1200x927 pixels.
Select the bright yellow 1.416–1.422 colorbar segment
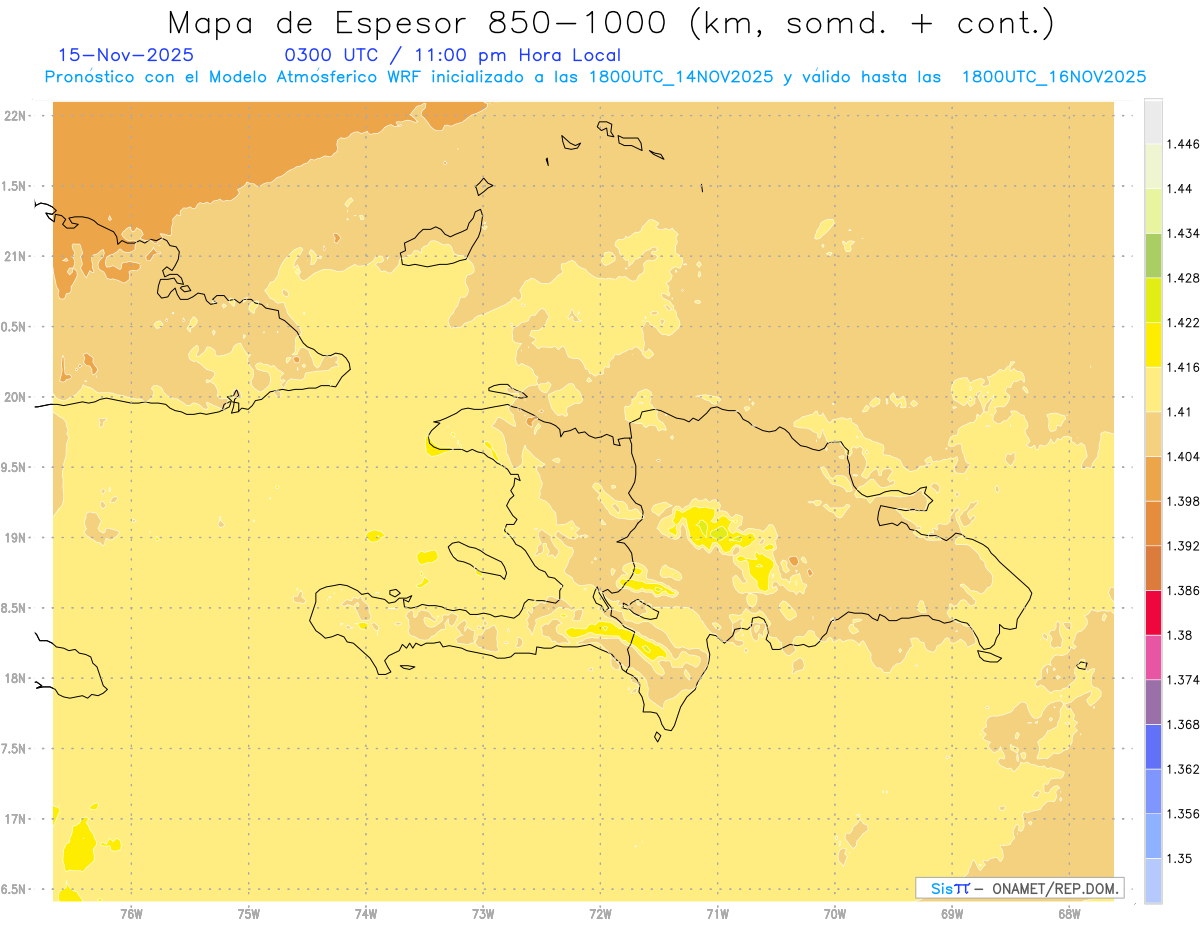tap(1153, 345)
